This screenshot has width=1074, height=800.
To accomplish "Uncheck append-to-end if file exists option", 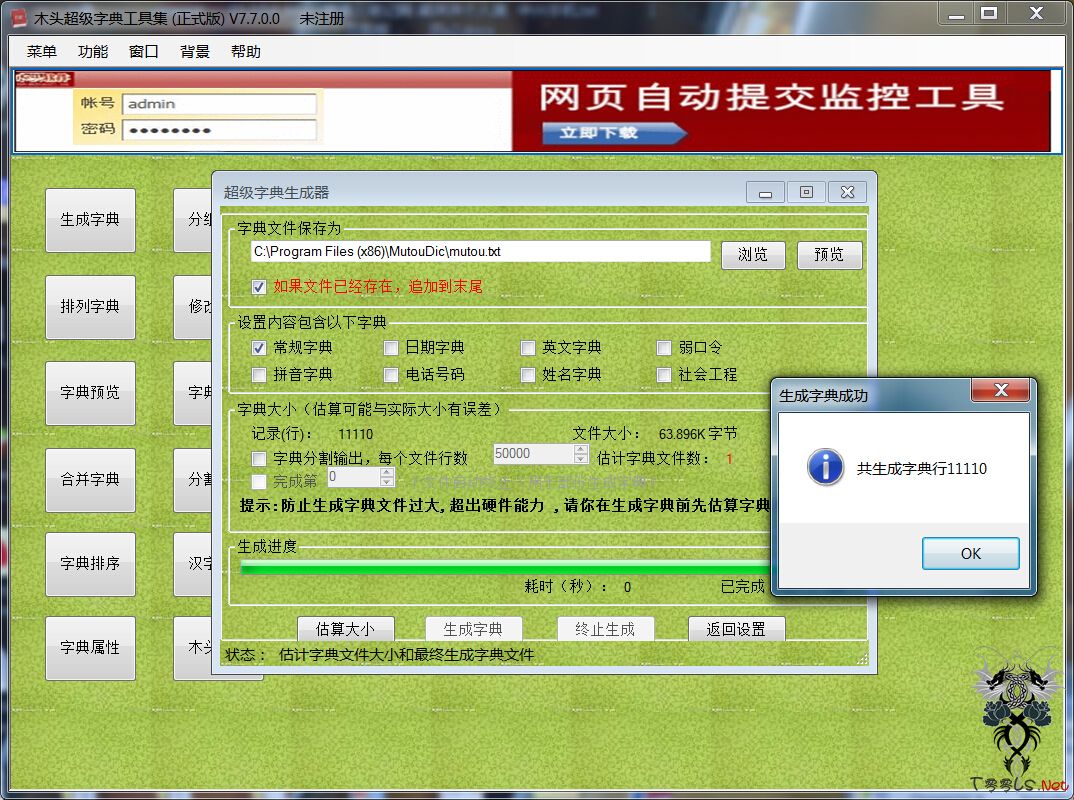I will [x=259, y=287].
